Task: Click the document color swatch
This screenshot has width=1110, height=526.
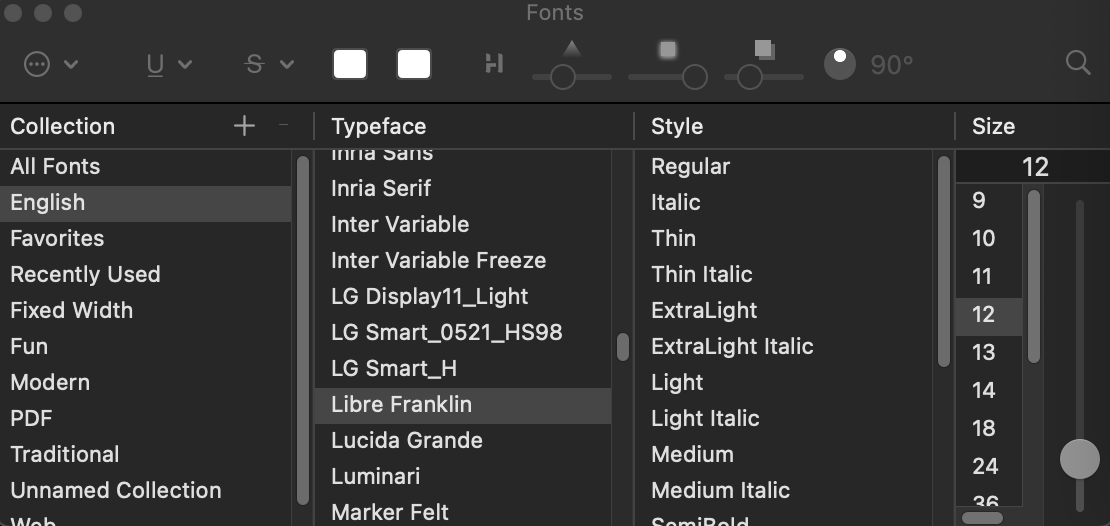Action: click(x=414, y=64)
